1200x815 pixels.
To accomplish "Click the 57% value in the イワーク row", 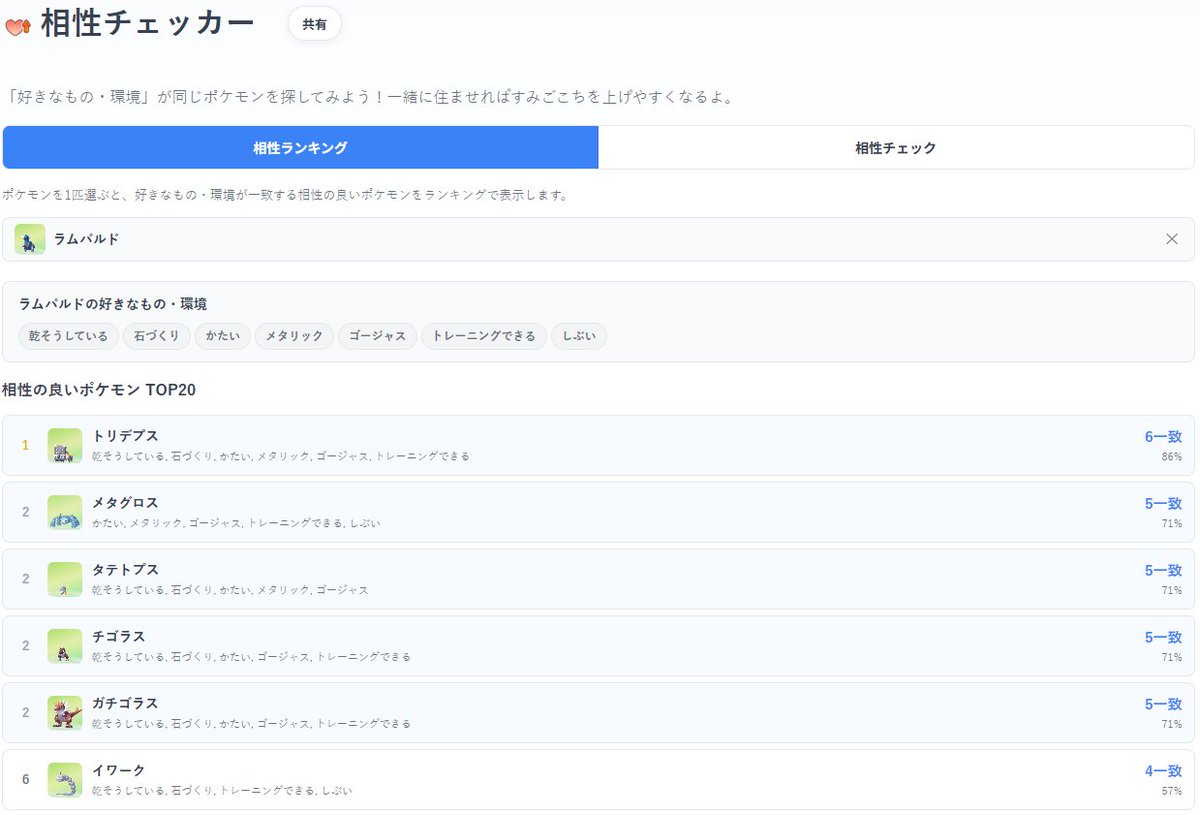I will tap(1172, 790).
